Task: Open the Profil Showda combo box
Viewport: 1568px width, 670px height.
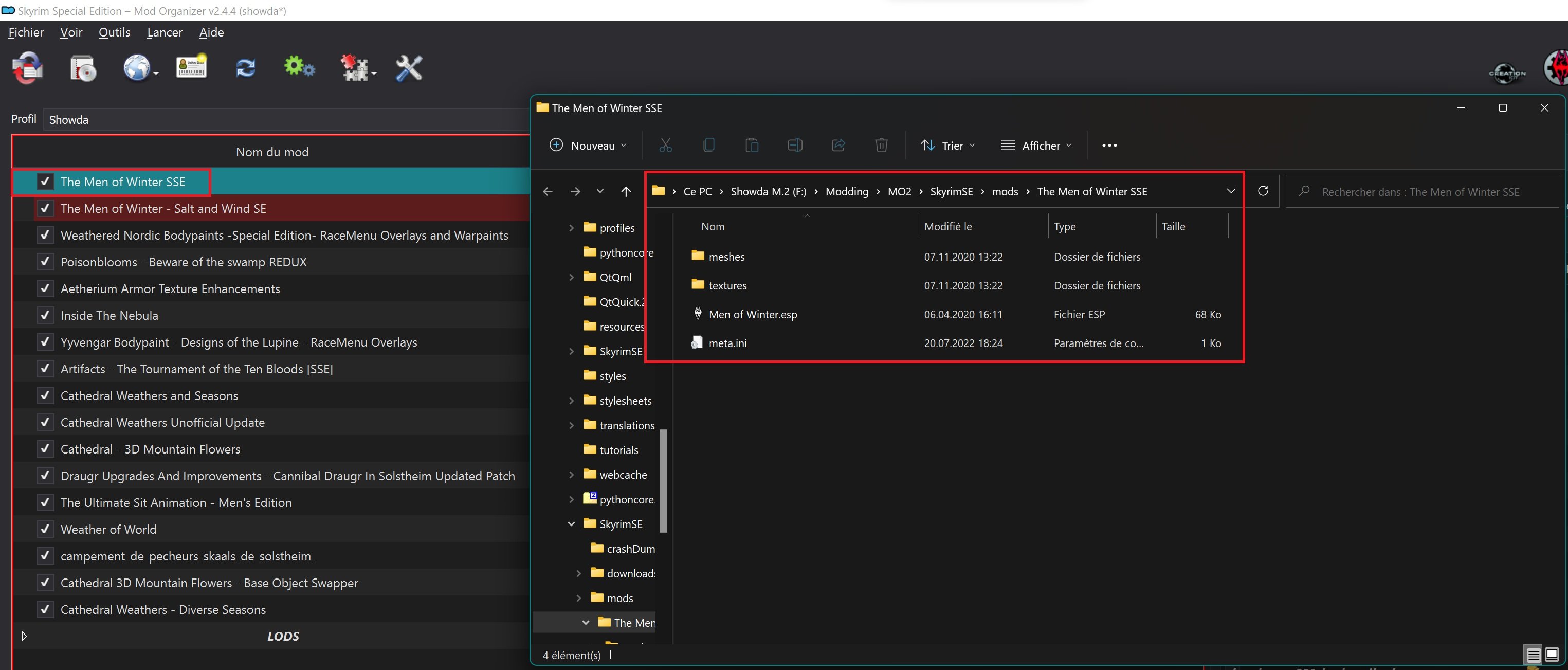Action: pyautogui.click(x=286, y=120)
